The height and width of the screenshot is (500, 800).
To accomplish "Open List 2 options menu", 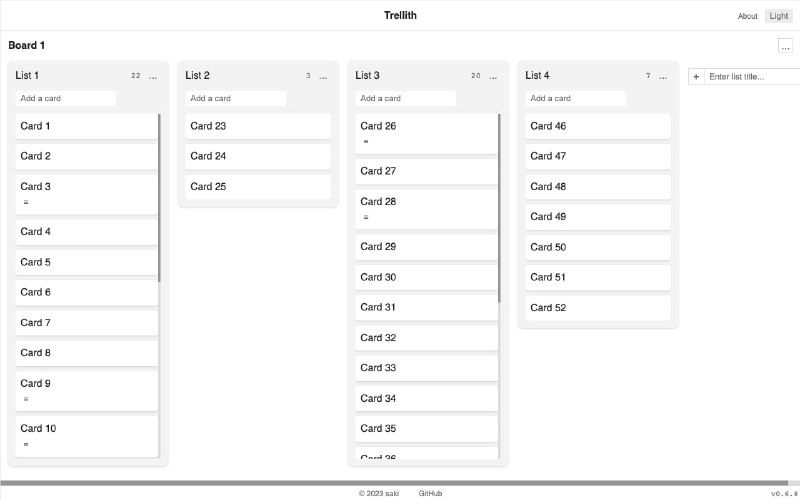I will (x=323, y=76).
